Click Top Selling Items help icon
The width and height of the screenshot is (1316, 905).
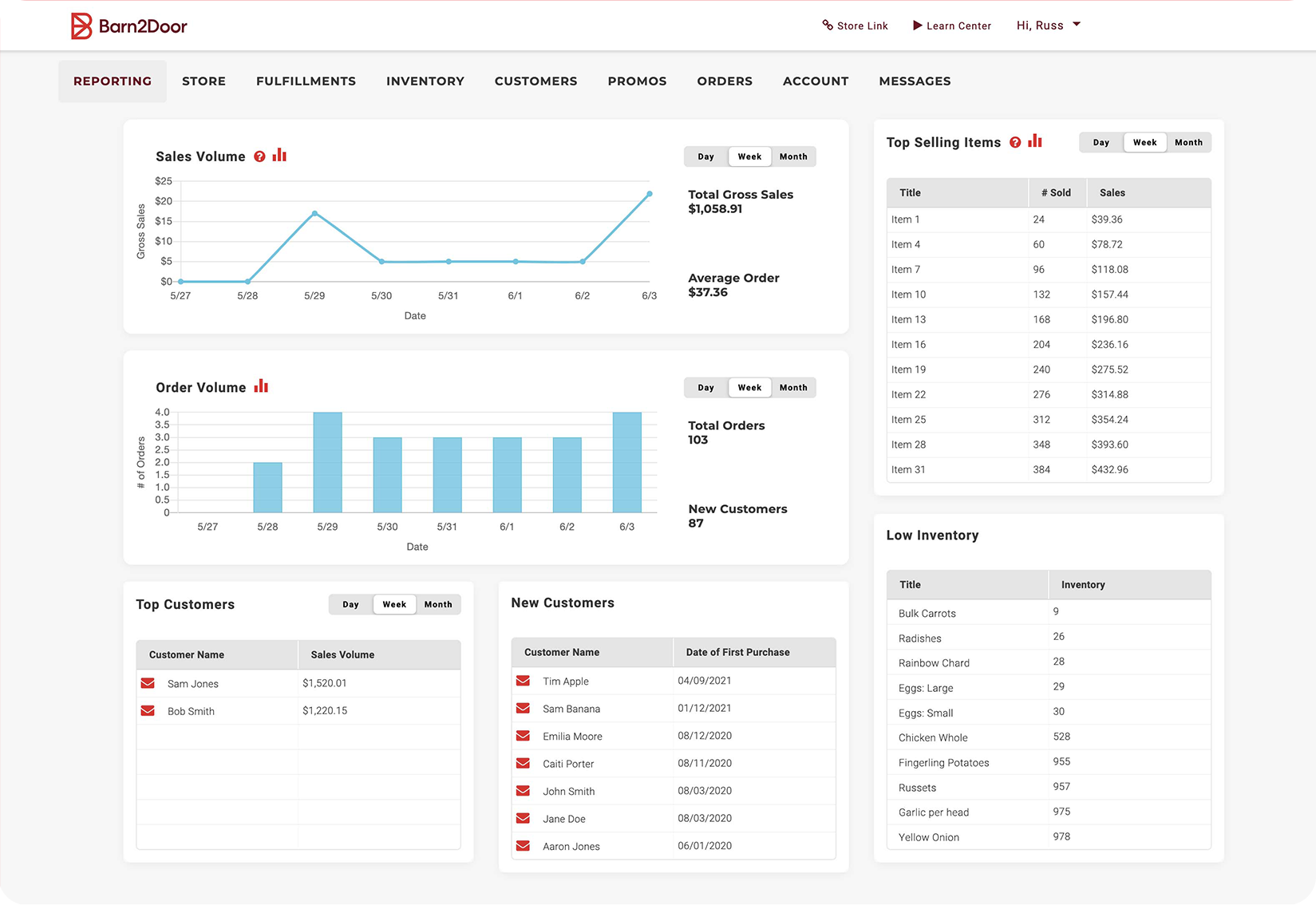(x=1015, y=142)
